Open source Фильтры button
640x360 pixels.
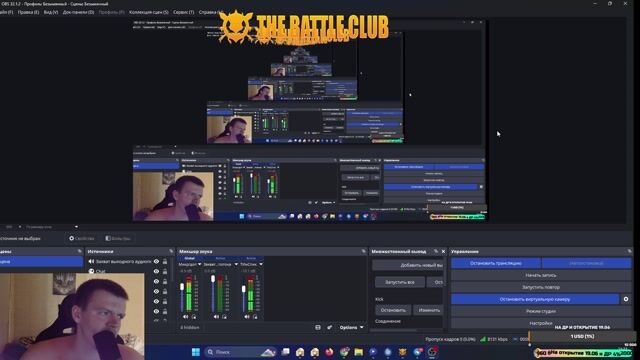[x=118, y=238]
